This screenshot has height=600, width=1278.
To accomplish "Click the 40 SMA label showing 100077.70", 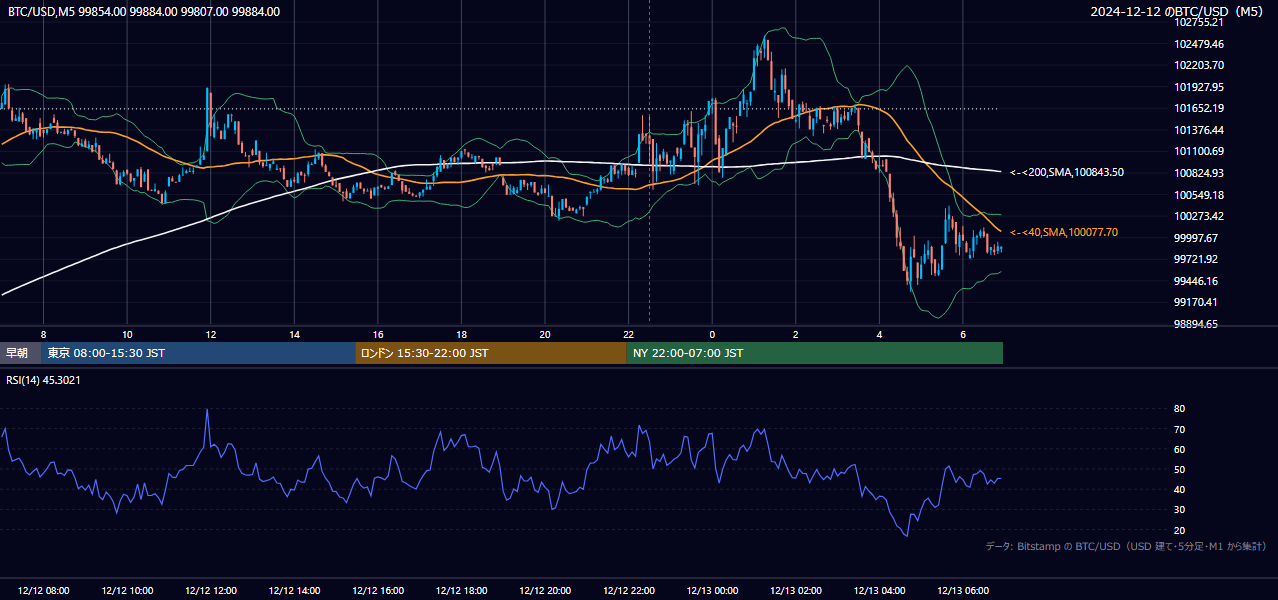I will pos(1064,232).
